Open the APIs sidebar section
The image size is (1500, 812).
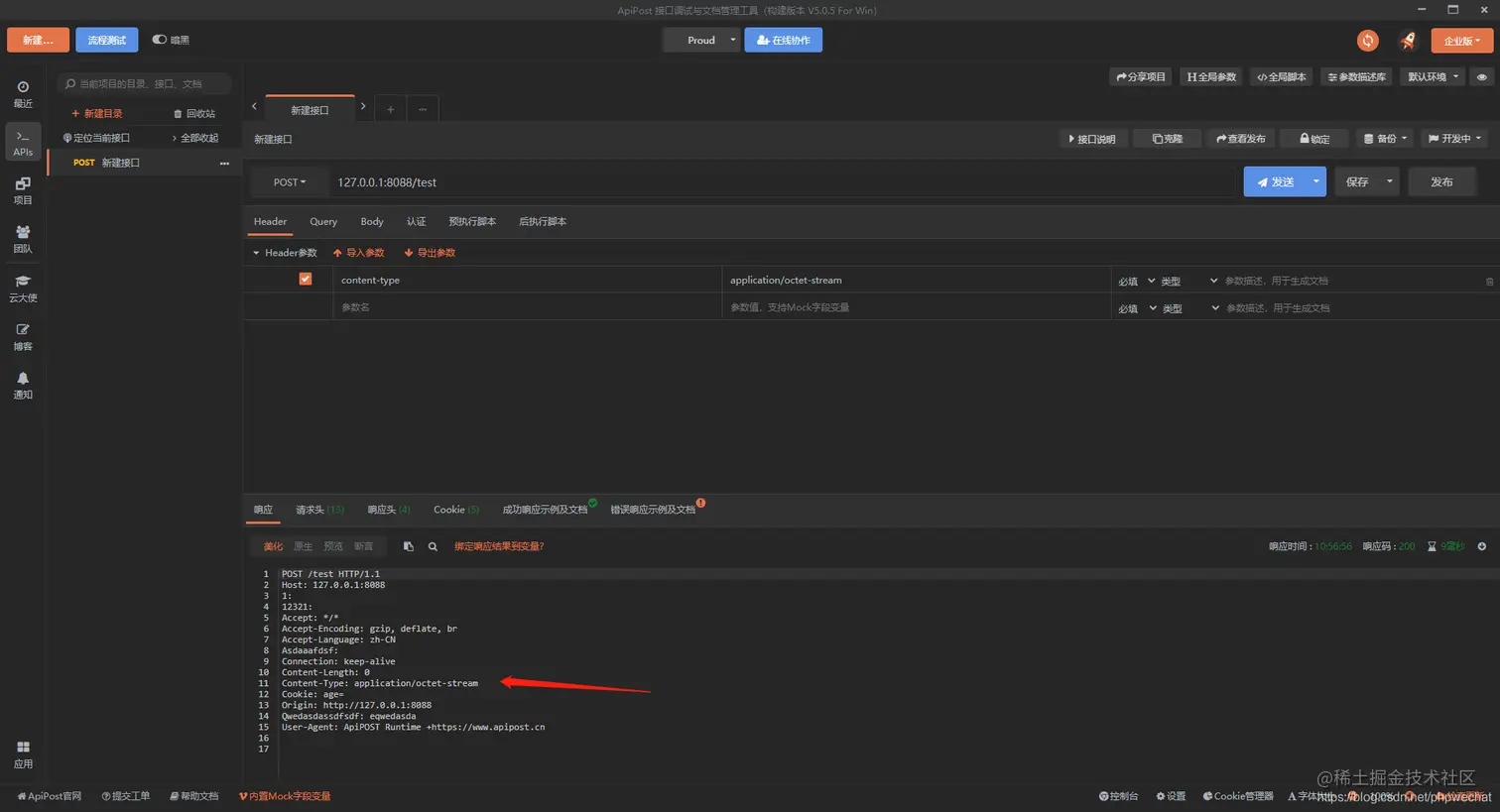[23, 142]
